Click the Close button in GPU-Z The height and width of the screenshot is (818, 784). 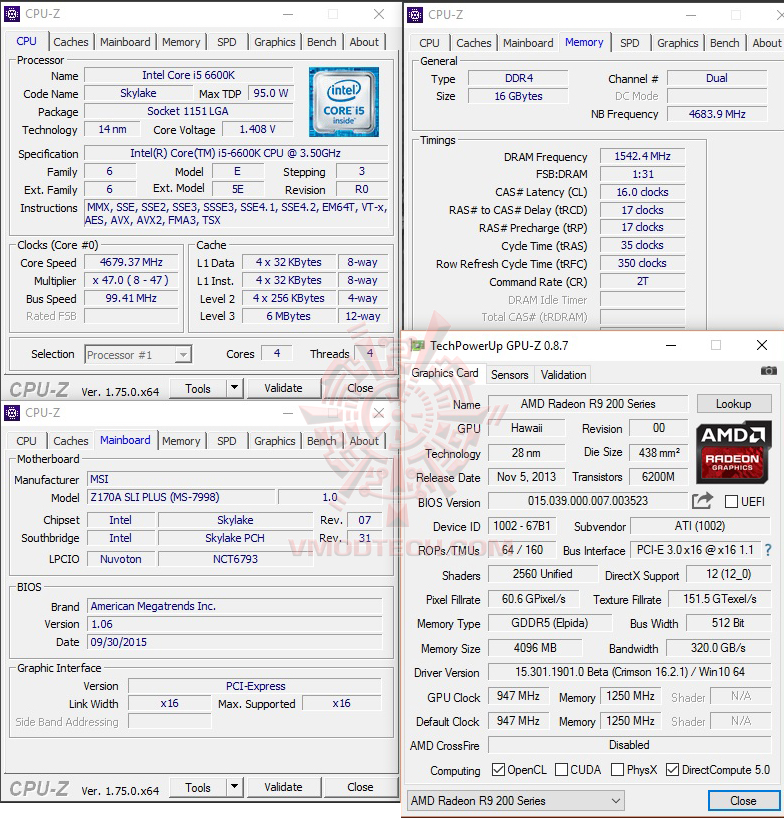coord(743,800)
